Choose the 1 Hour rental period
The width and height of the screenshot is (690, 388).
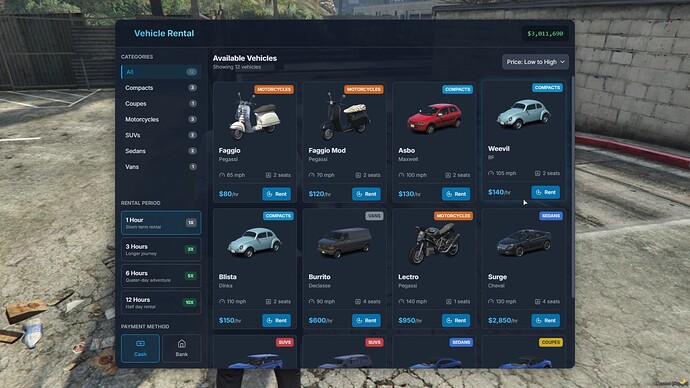click(161, 223)
